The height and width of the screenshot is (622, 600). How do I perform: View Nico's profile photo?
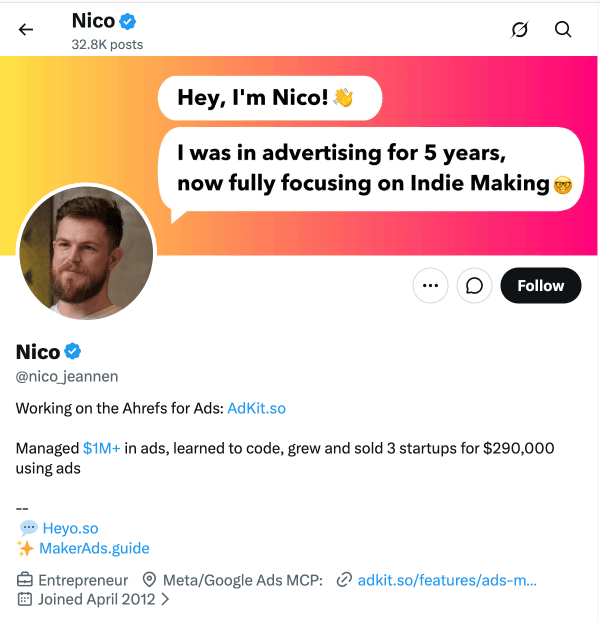[86, 253]
